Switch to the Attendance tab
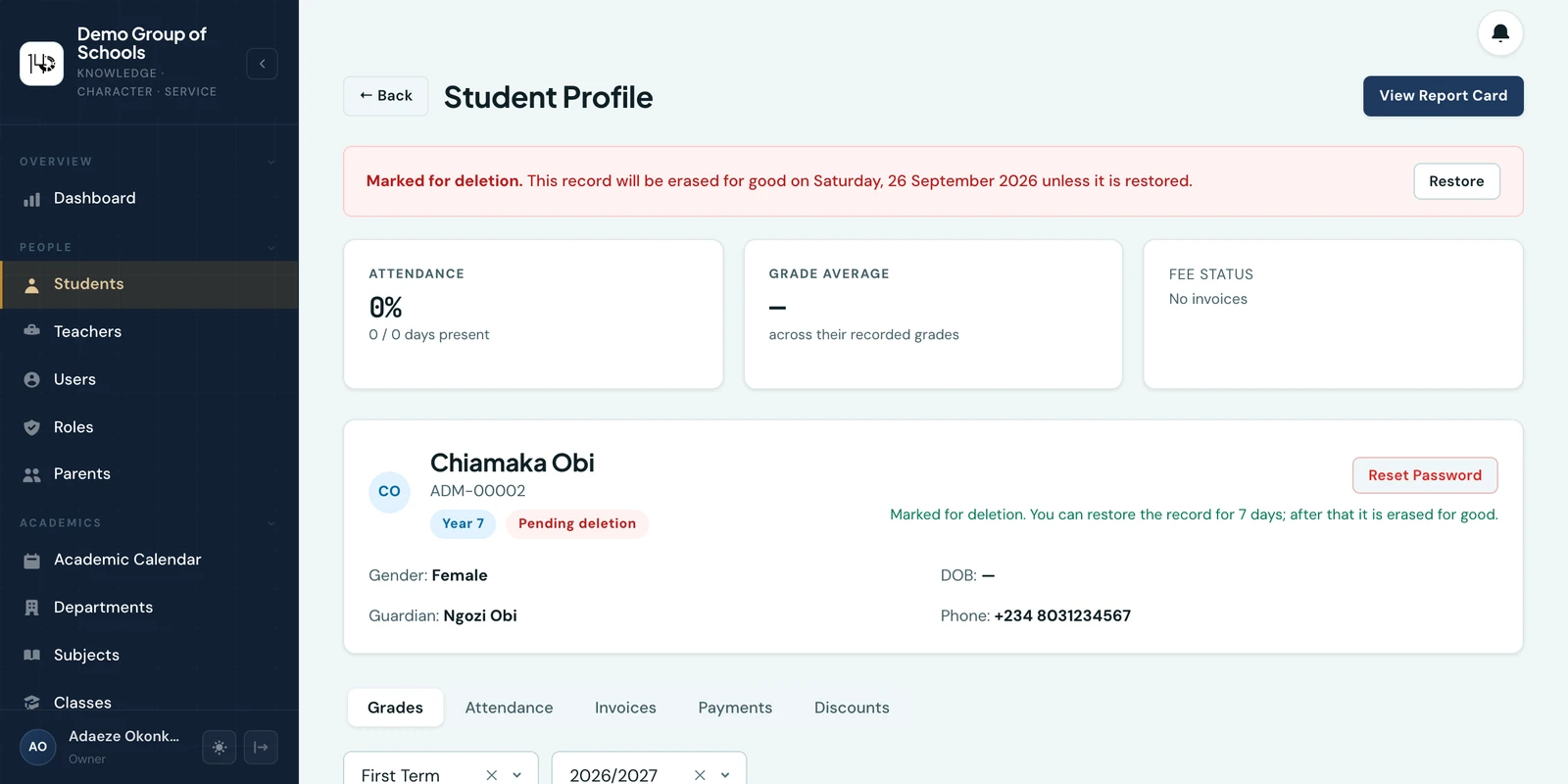The image size is (1568, 784). point(509,708)
